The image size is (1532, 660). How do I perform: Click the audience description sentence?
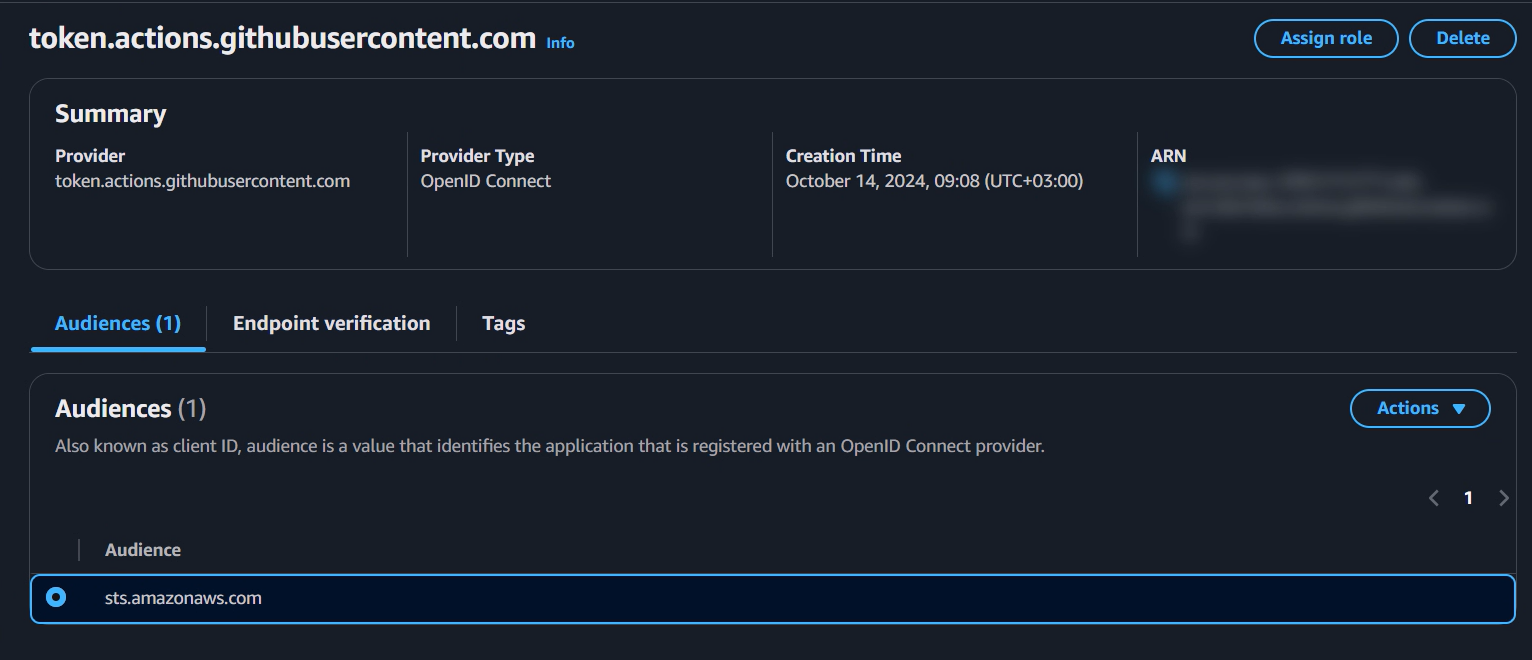point(550,446)
